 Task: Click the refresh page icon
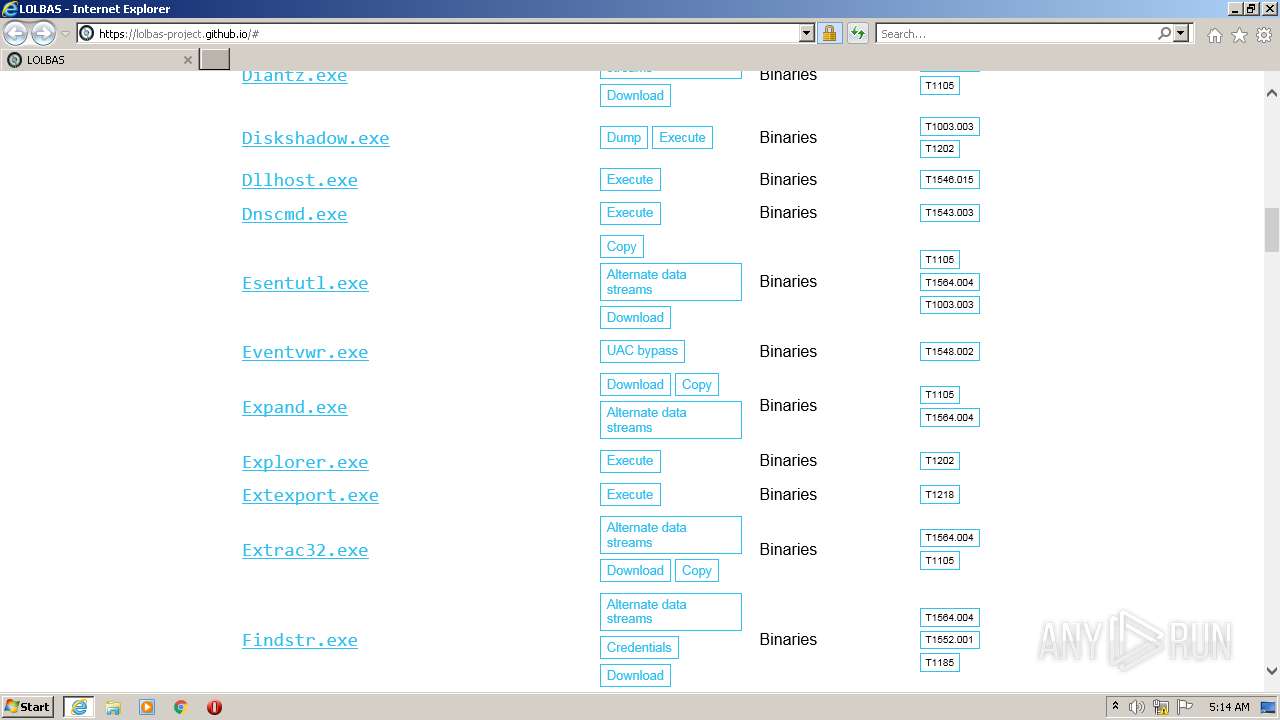coord(858,33)
